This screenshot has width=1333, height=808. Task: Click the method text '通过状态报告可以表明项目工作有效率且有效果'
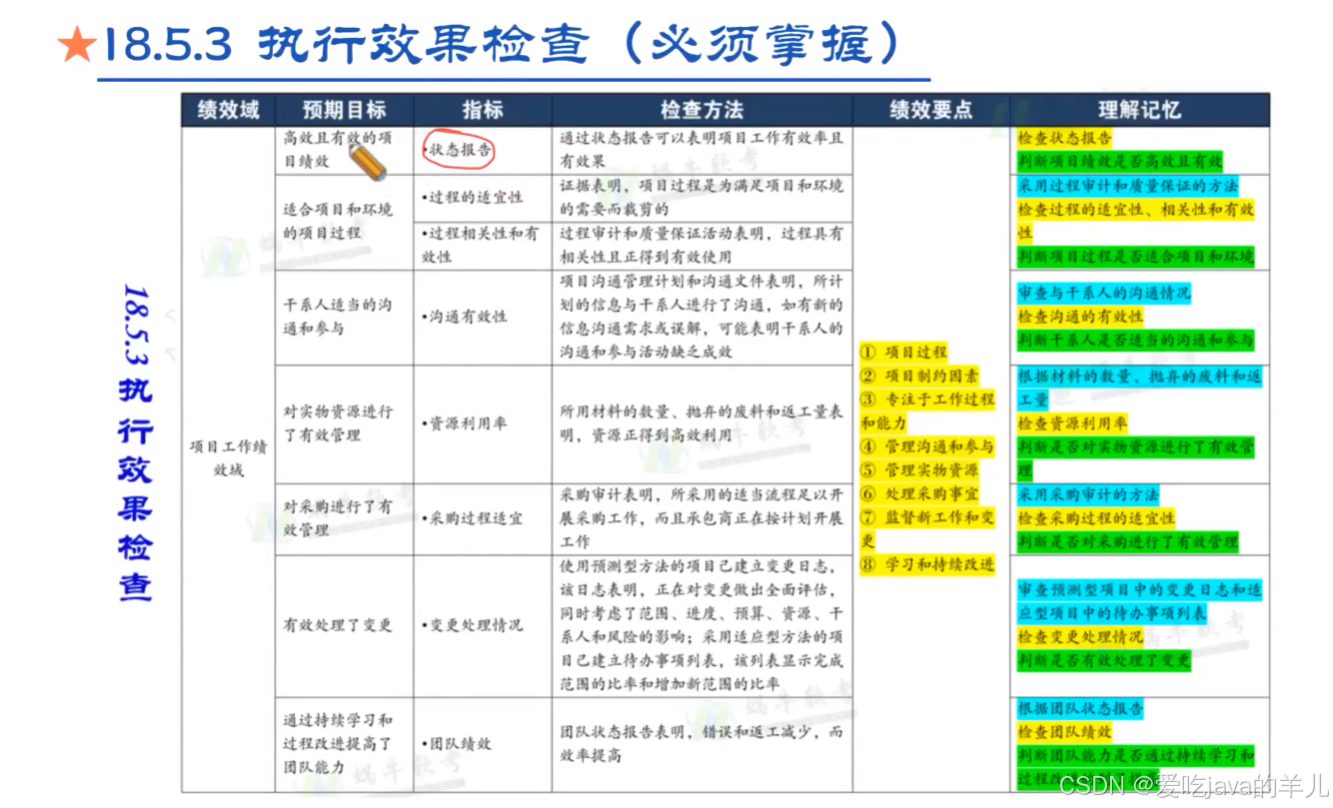pyautogui.click(x=701, y=150)
